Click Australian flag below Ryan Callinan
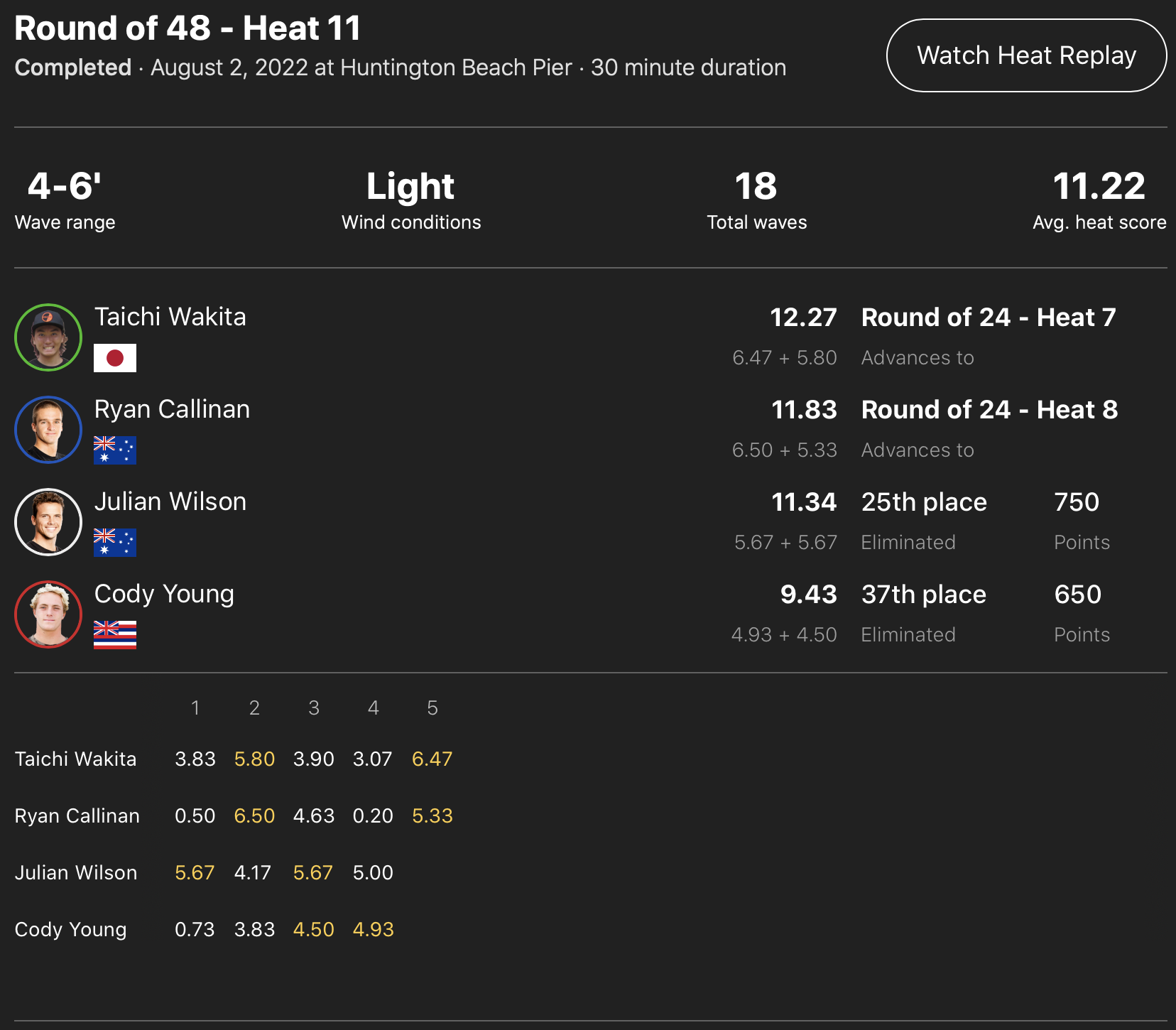Screen dimensions: 1176x1030 click(x=115, y=450)
